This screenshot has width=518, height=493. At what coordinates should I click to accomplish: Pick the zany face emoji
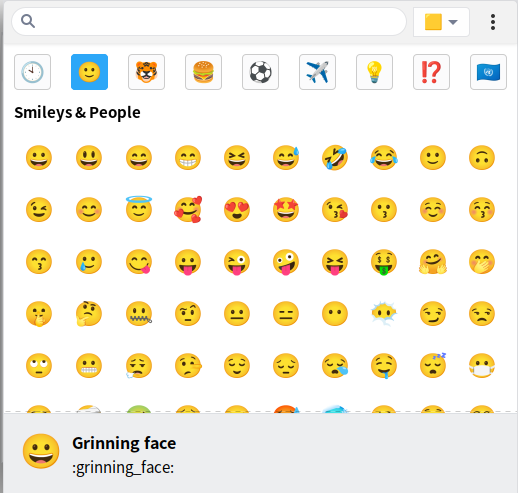click(x=286, y=262)
